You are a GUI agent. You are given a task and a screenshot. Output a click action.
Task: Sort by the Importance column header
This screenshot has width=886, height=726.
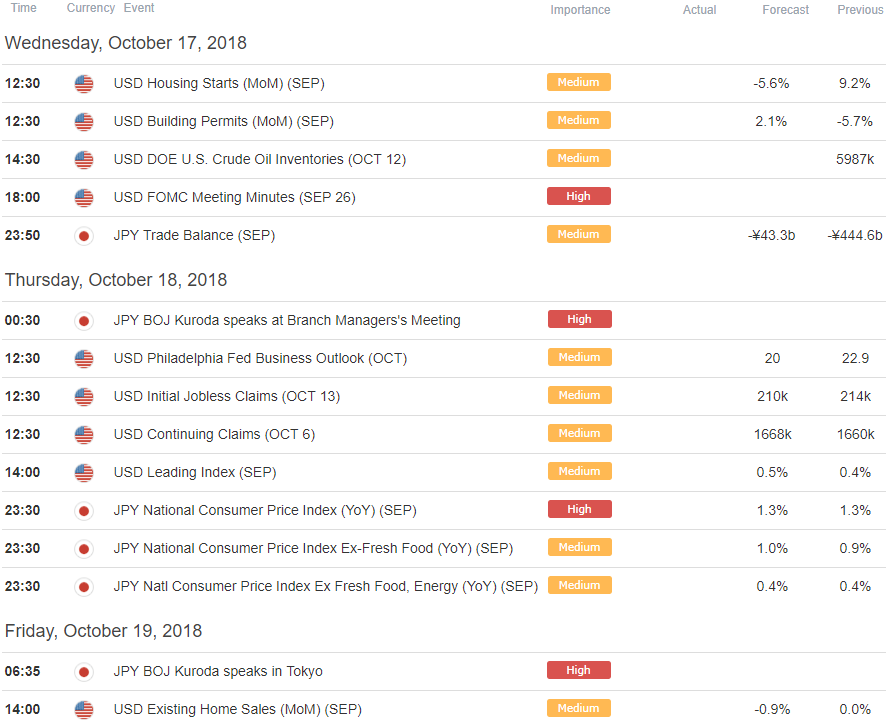tap(580, 10)
